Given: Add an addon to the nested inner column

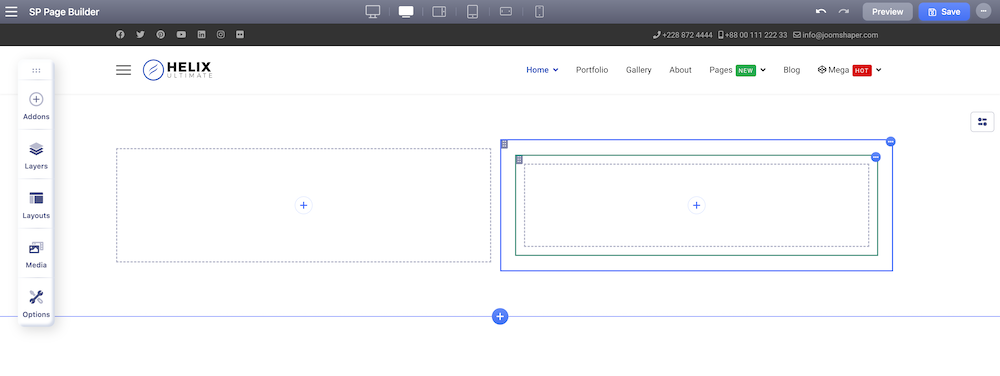Looking at the screenshot, I should (696, 205).
